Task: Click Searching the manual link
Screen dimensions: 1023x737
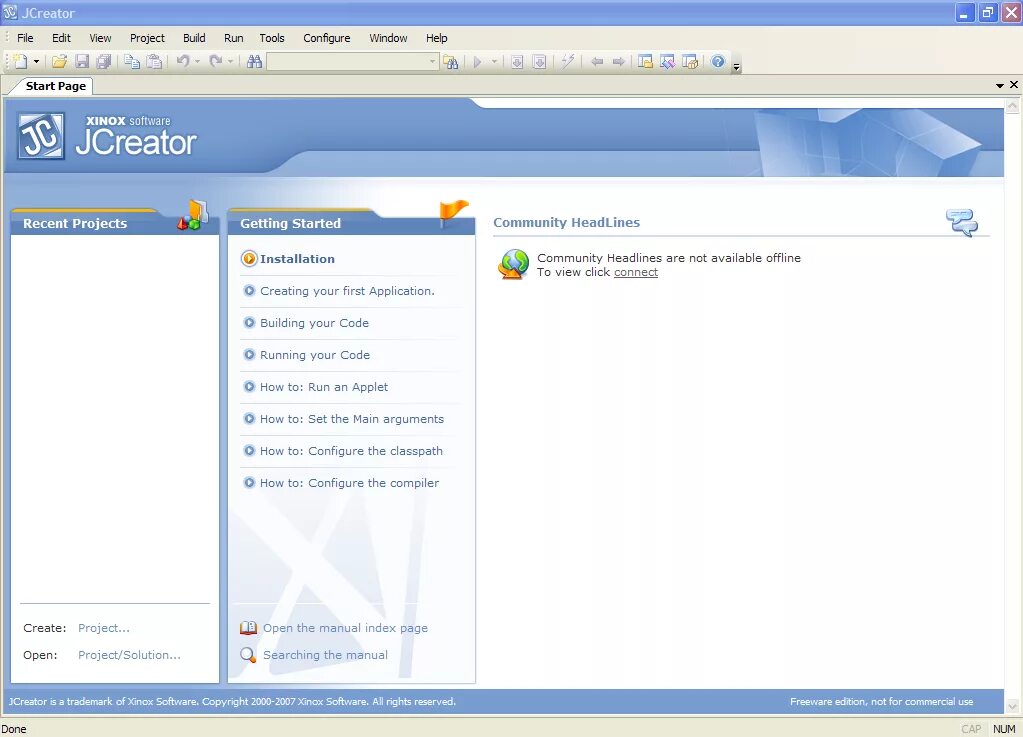Action: click(325, 655)
